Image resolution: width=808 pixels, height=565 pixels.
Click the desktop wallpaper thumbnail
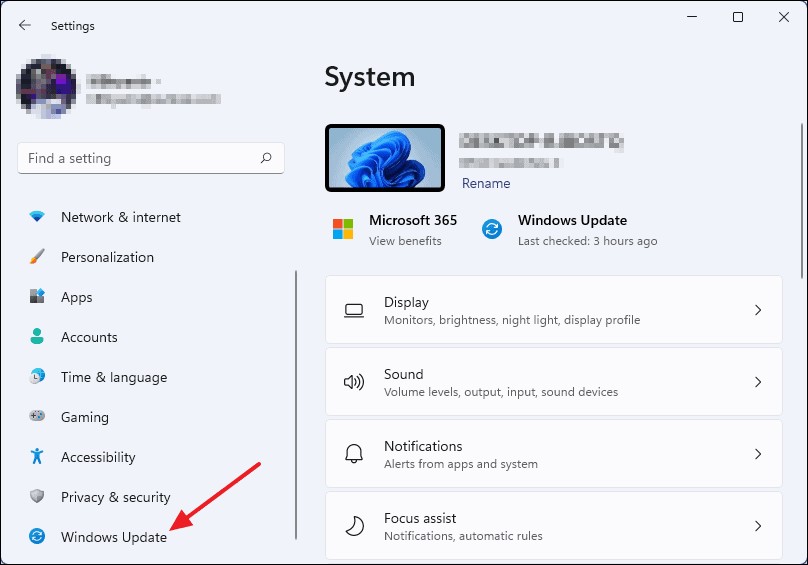(385, 158)
